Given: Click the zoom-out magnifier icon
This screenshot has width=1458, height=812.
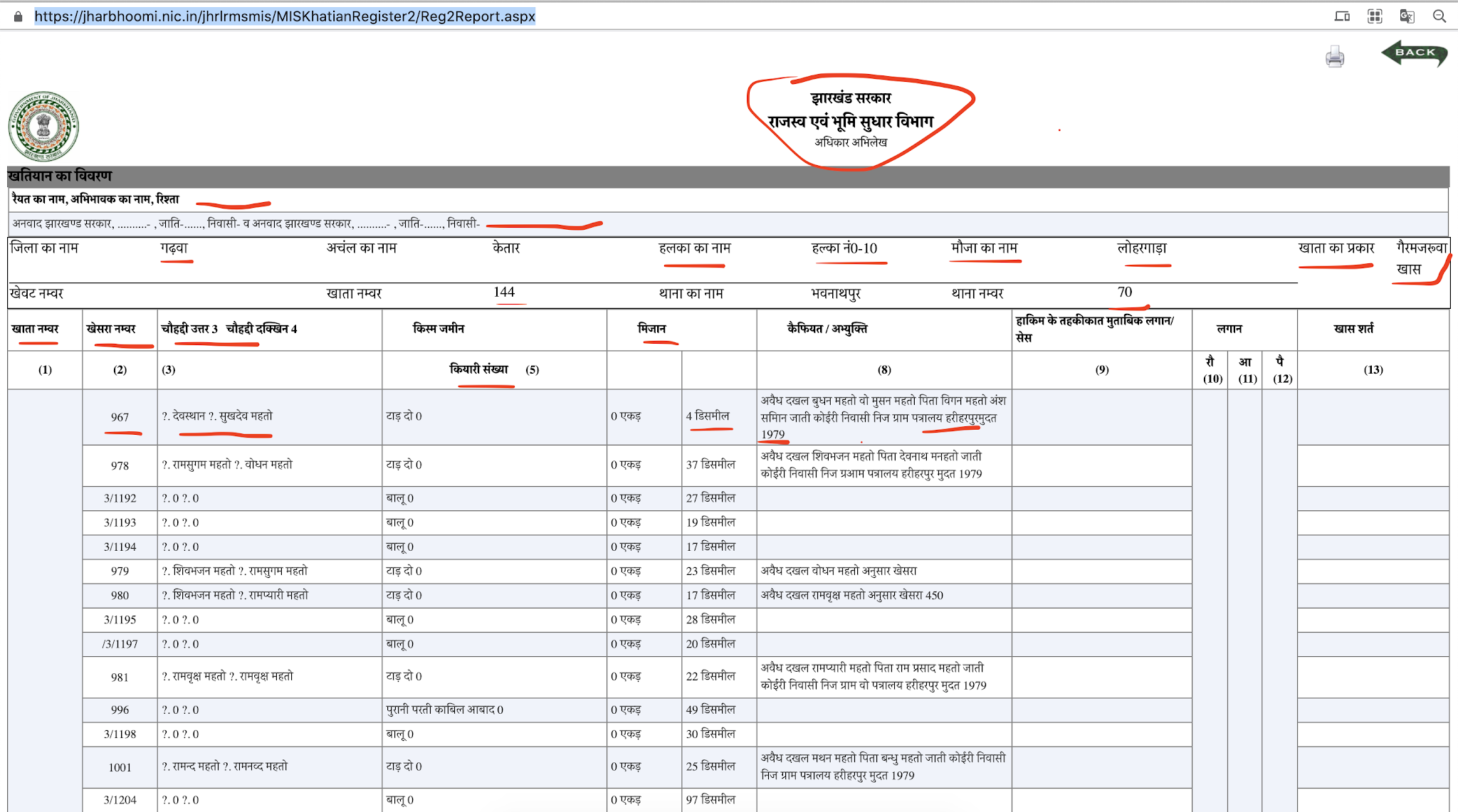Looking at the screenshot, I should 1439,16.
